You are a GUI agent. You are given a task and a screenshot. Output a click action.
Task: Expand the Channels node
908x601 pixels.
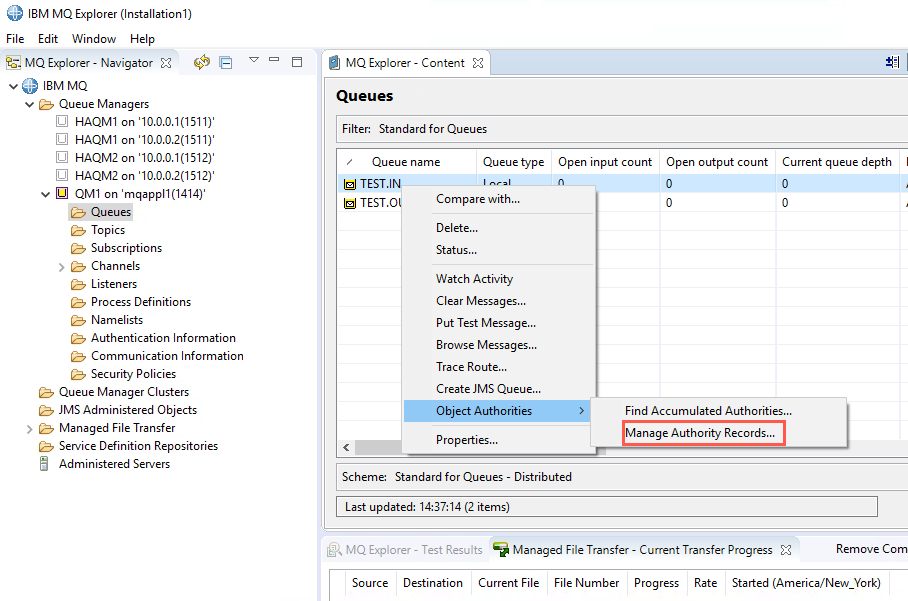pos(61,267)
